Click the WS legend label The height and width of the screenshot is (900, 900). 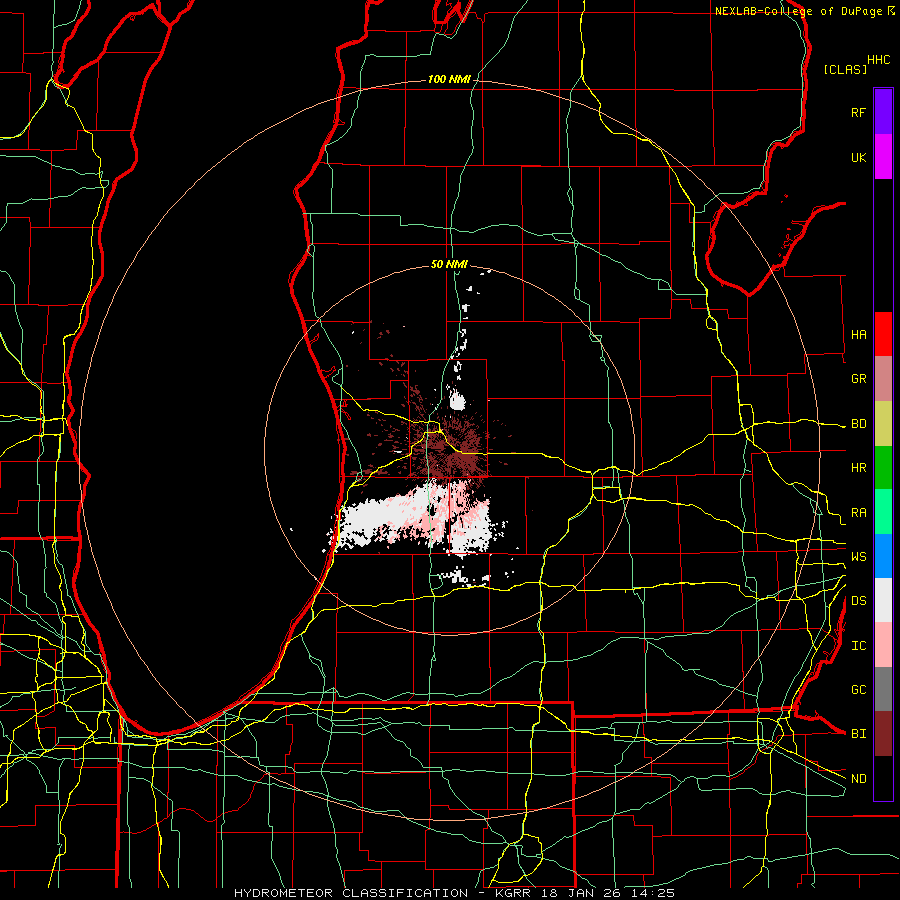coord(858,557)
